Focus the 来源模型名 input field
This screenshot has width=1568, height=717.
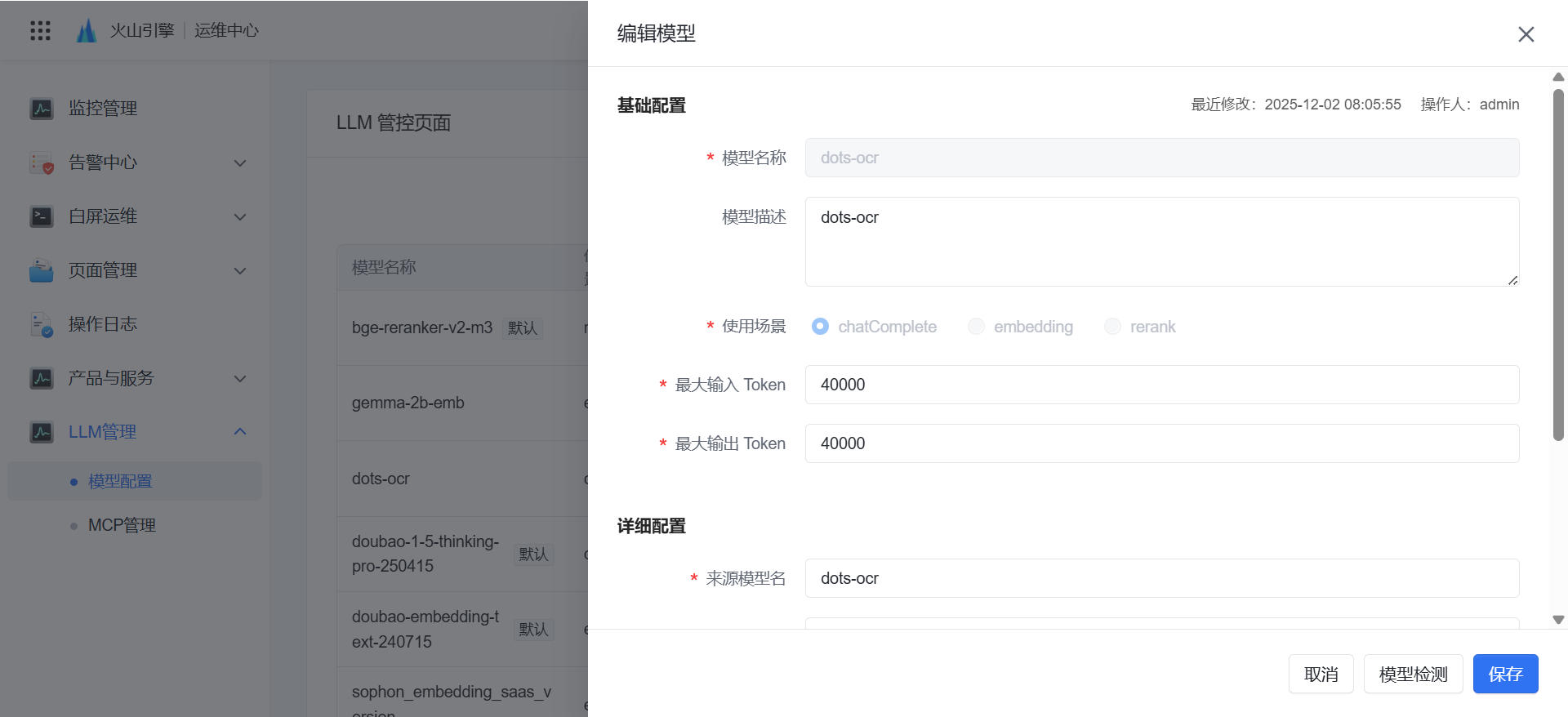click(x=1162, y=578)
